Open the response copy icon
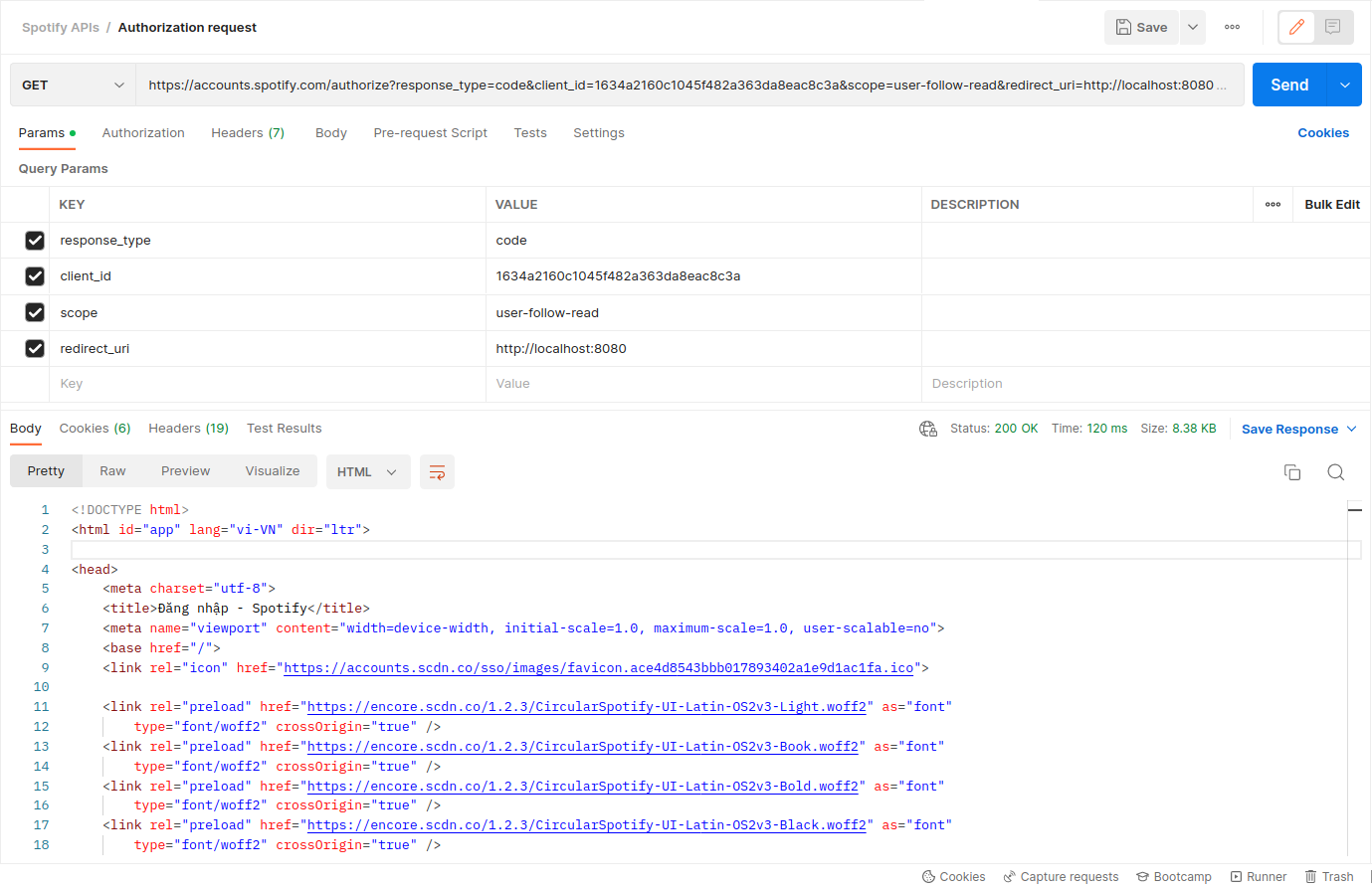The height and width of the screenshot is (888, 1372). (1292, 471)
